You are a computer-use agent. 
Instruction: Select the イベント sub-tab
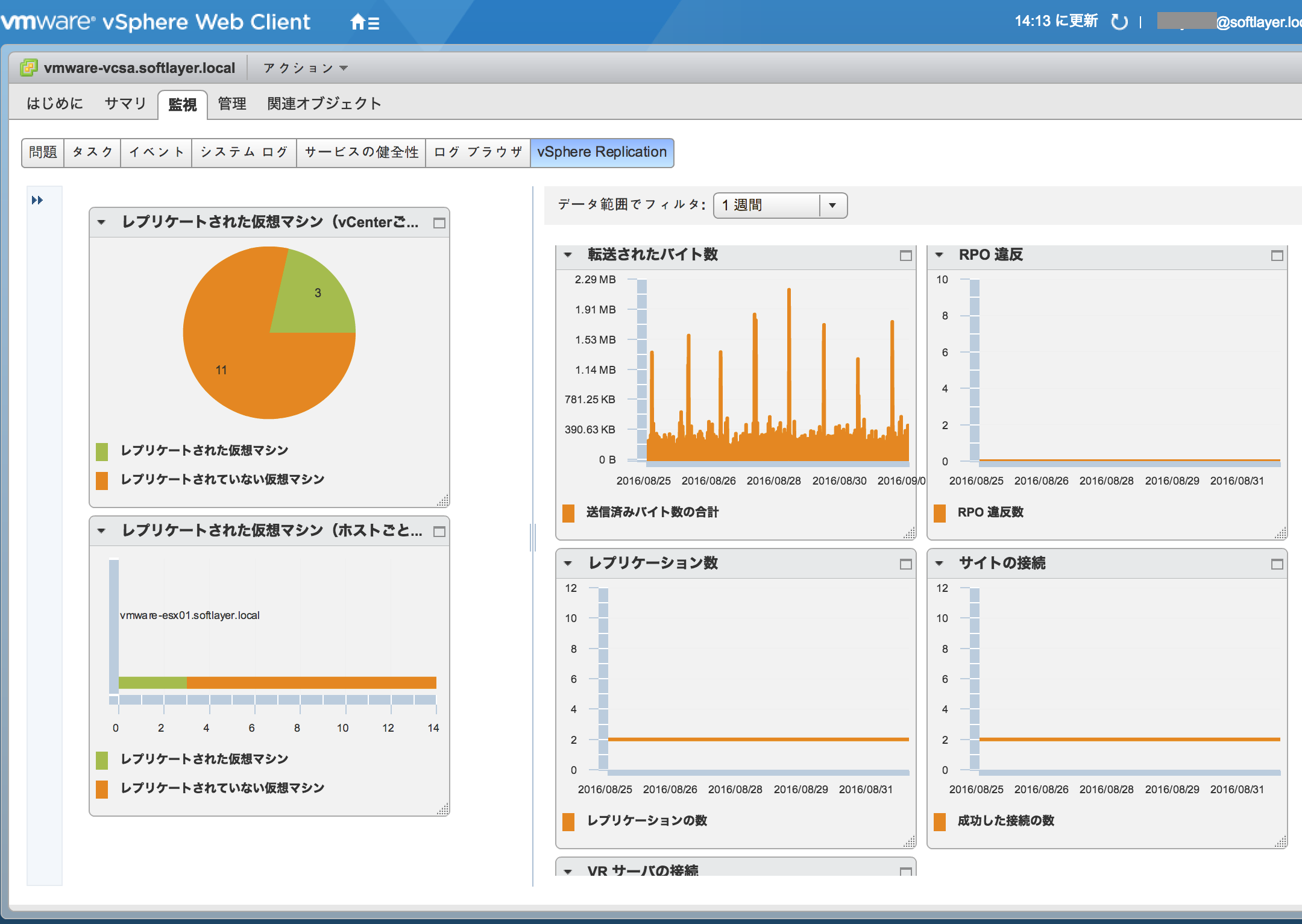[156, 152]
